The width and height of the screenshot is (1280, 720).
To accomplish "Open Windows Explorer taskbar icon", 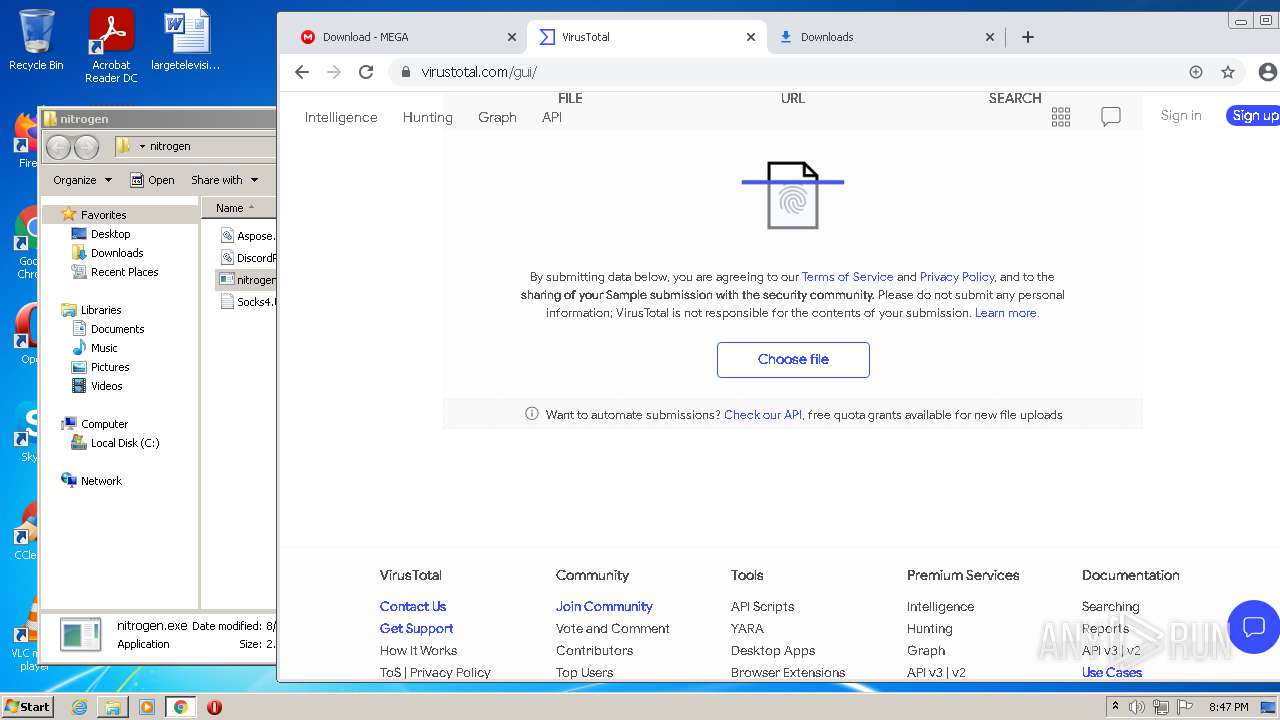I will (x=113, y=707).
